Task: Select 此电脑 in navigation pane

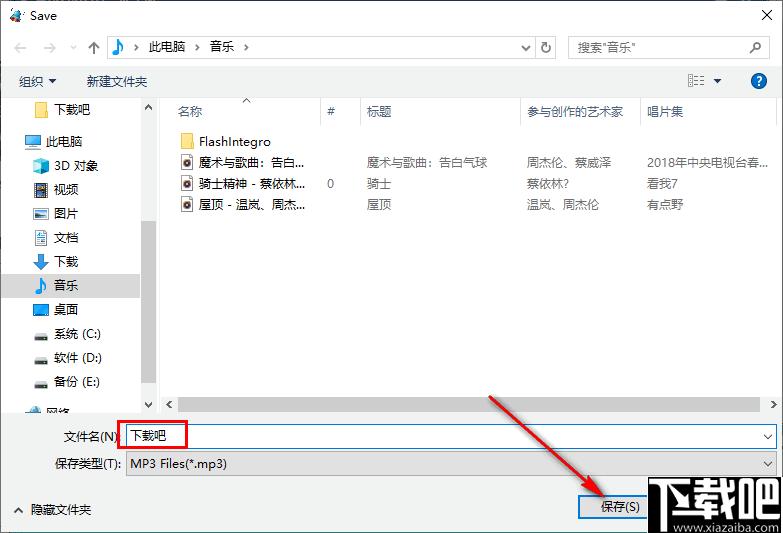Action: (63, 141)
